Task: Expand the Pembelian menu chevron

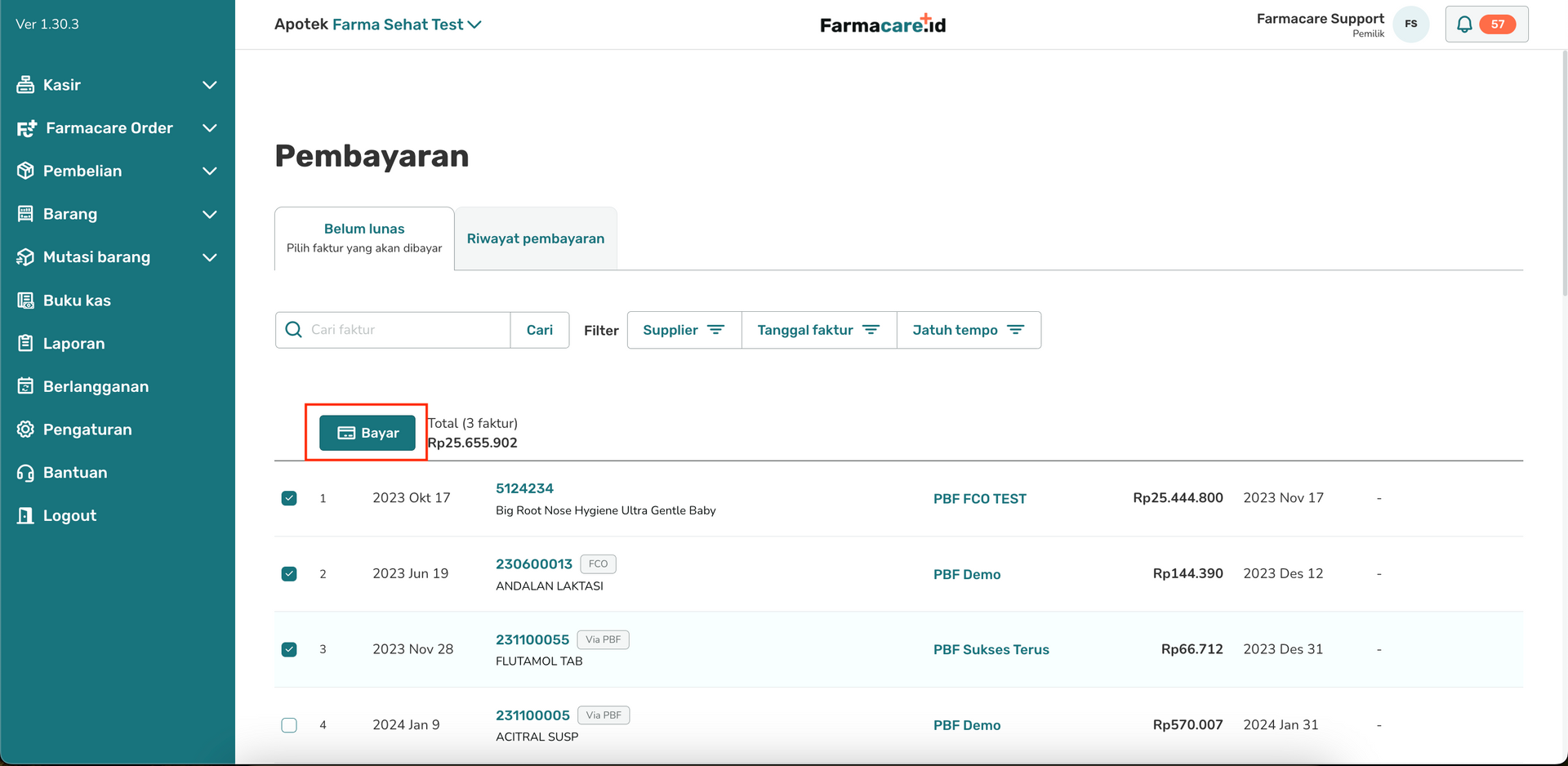Action: pyautogui.click(x=210, y=171)
